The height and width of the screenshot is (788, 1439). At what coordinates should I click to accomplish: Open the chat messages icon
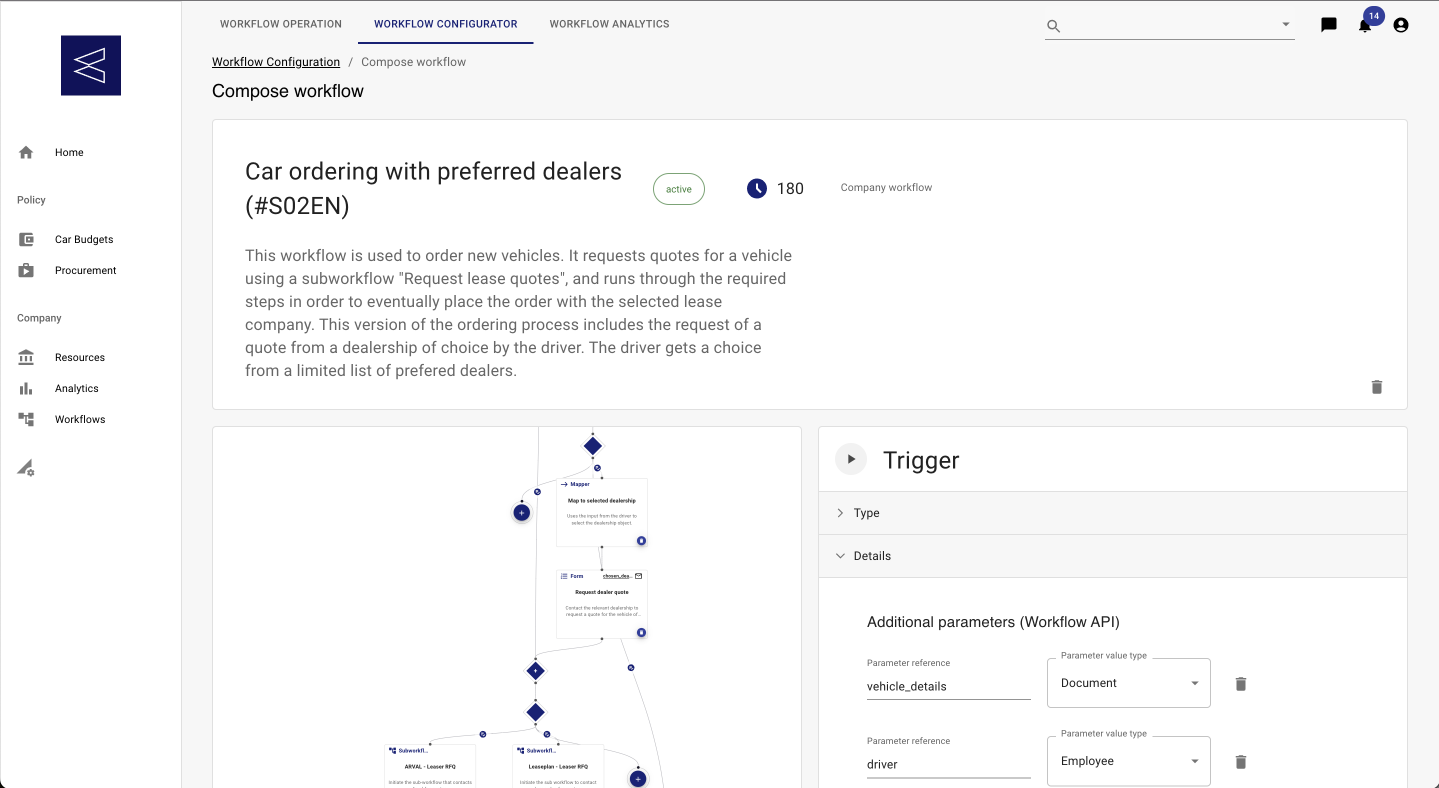coord(1329,25)
